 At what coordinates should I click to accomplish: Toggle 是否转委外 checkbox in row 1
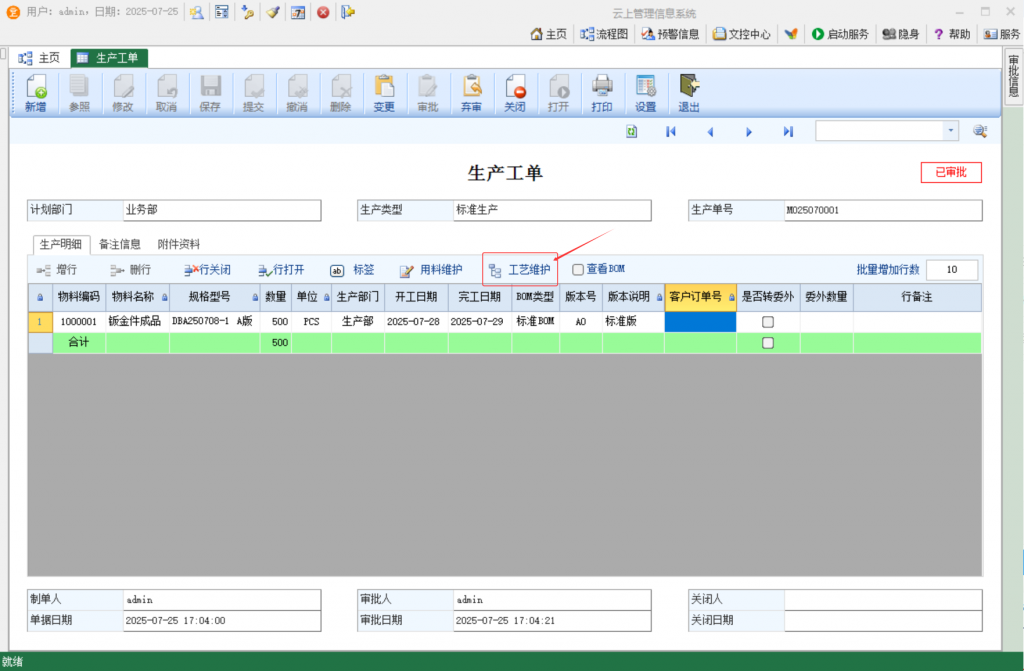coord(768,321)
